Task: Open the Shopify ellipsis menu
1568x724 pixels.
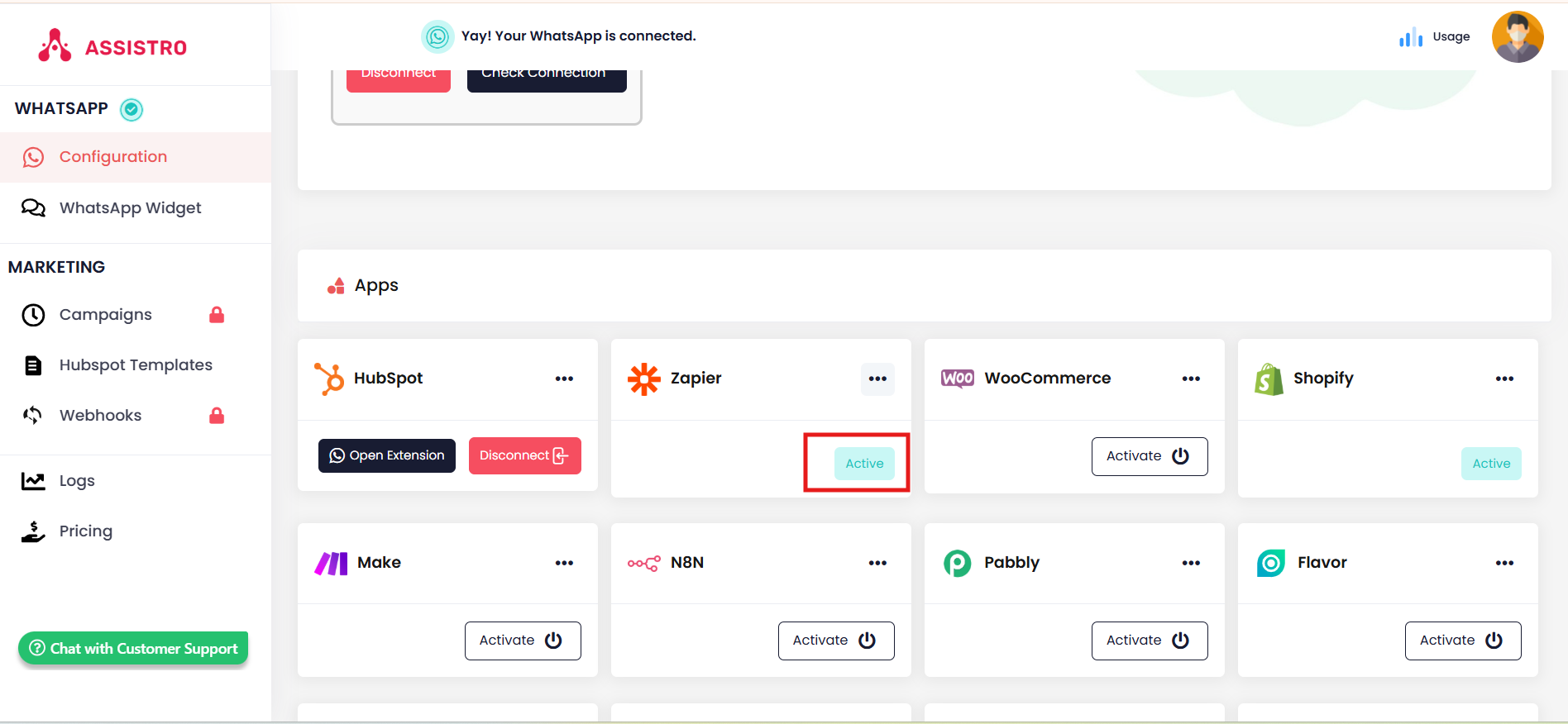Action: pos(1504,379)
